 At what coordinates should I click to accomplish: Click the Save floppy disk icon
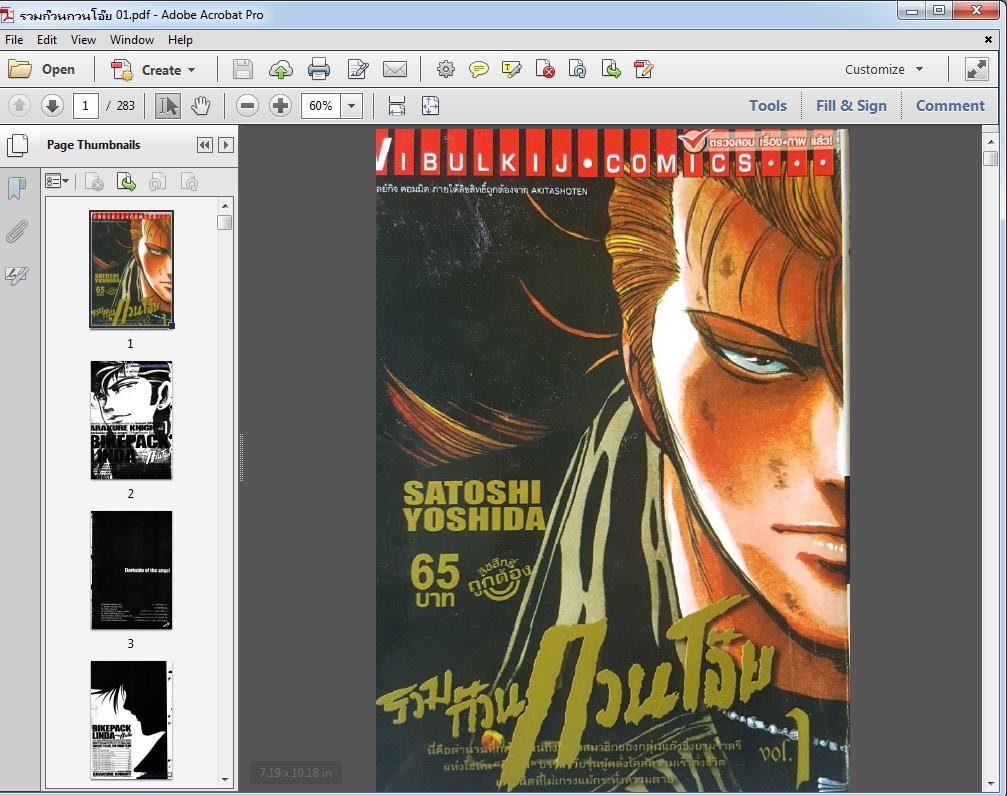243,69
